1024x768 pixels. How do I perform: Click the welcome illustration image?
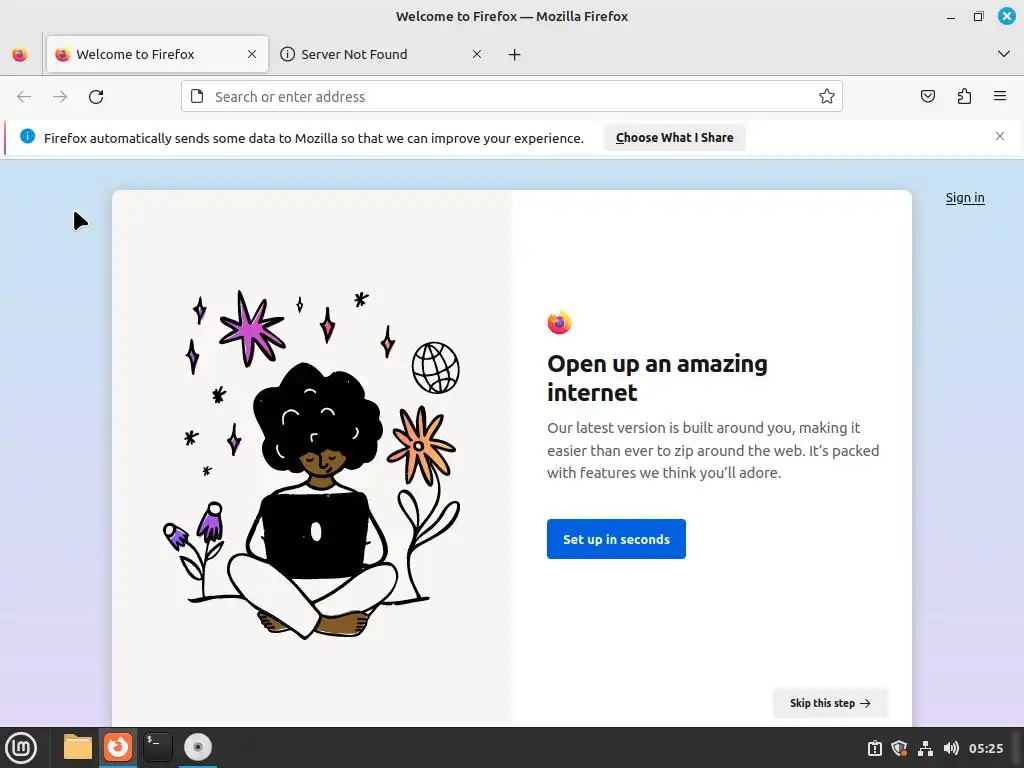click(312, 464)
